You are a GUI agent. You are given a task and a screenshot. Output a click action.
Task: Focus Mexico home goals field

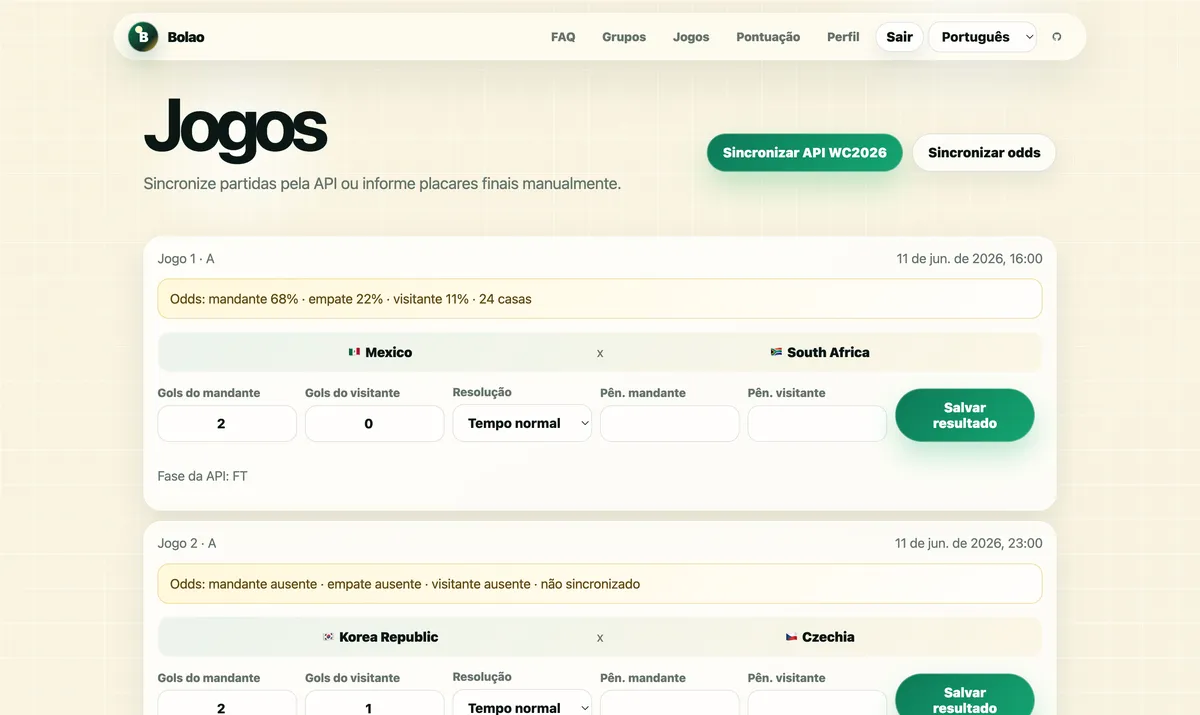(x=227, y=423)
